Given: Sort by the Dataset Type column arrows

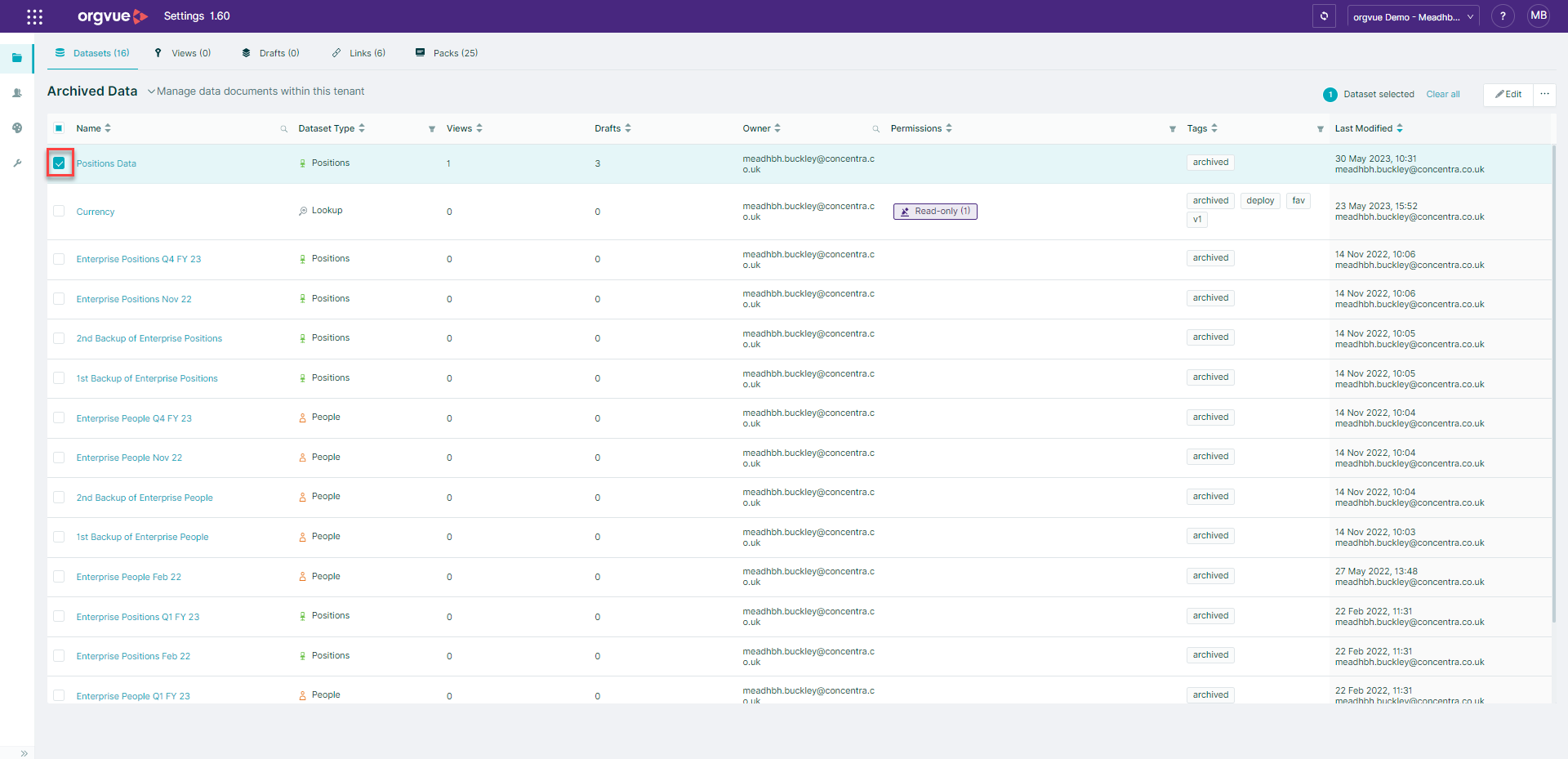Looking at the screenshot, I should pos(362,128).
